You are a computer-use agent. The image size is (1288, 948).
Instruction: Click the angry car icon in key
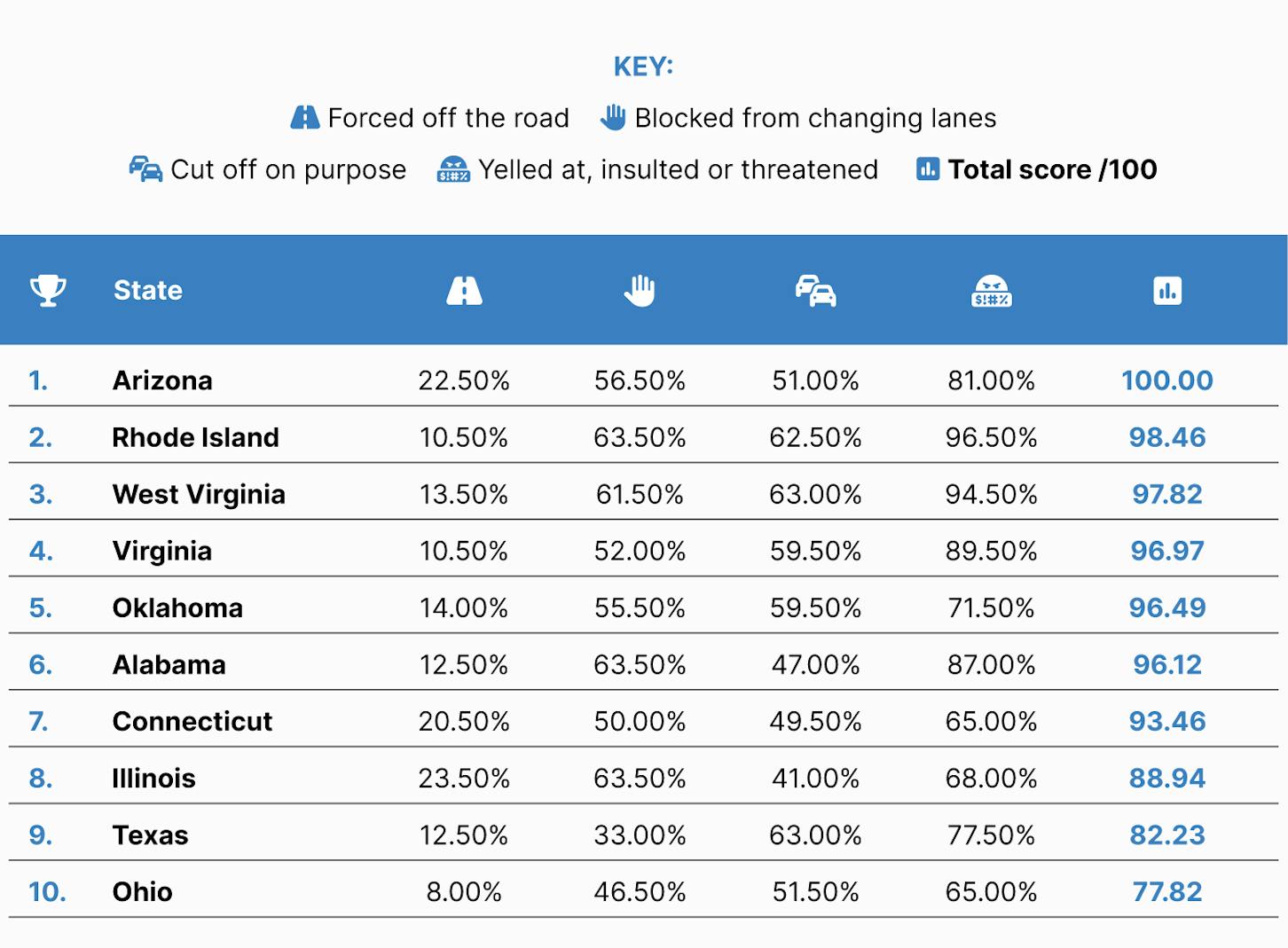pyautogui.click(x=453, y=168)
